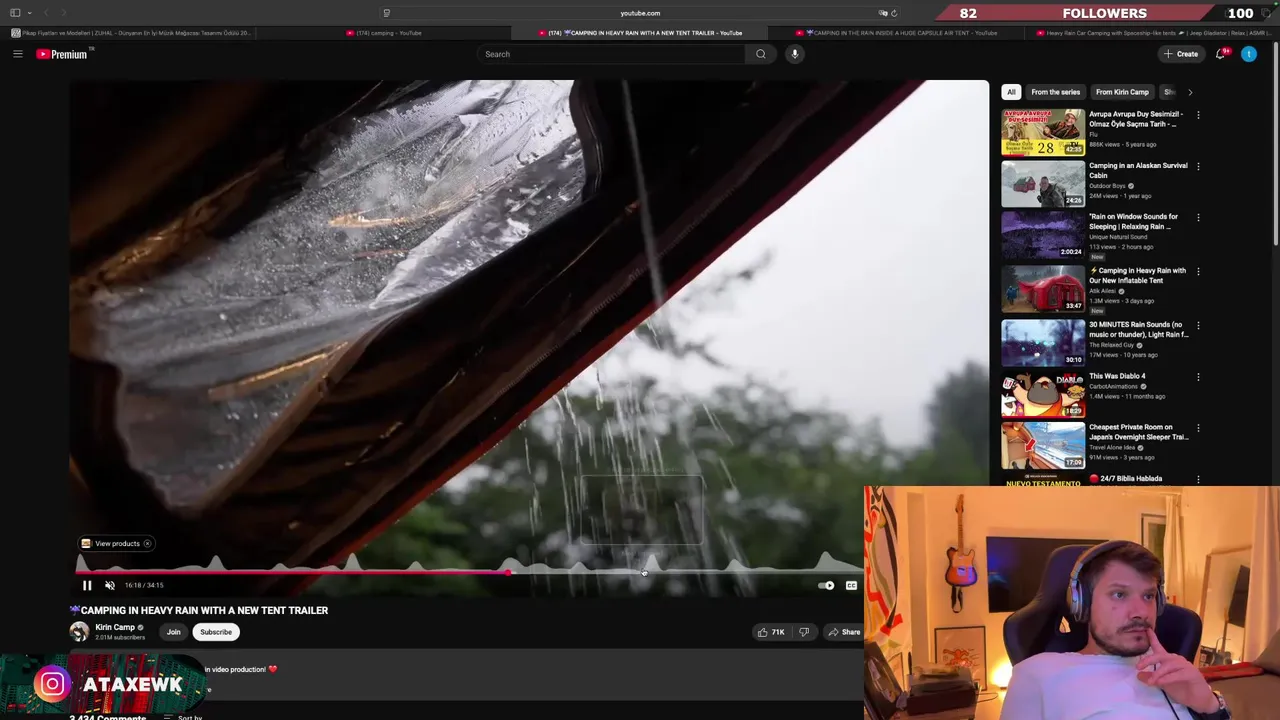Go back with the browser back arrow
The width and height of the screenshot is (1280, 720).
[46, 13]
